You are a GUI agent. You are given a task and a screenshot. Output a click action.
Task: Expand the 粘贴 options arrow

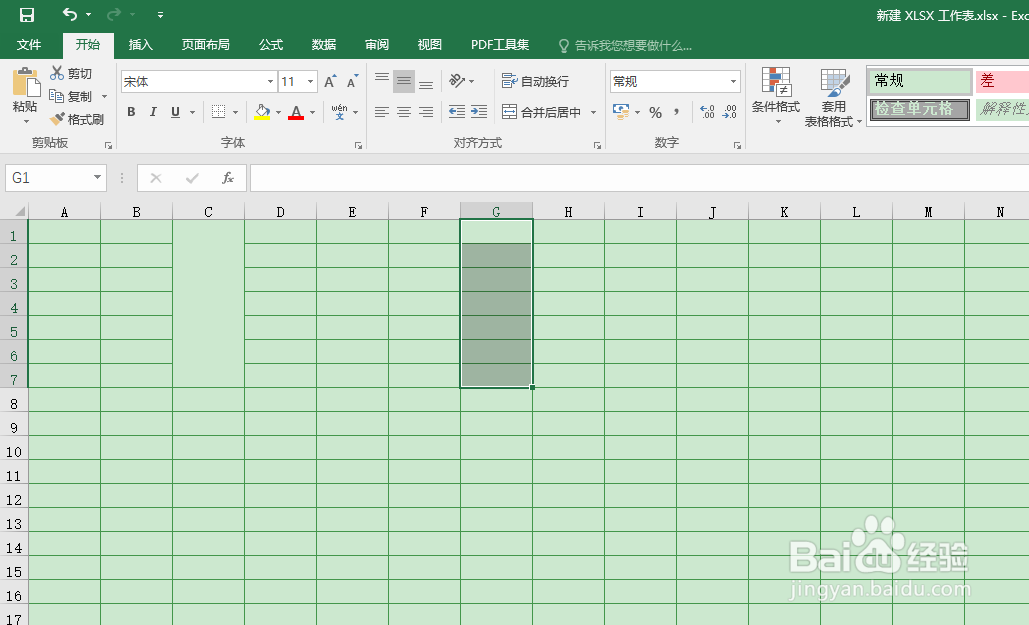26,121
